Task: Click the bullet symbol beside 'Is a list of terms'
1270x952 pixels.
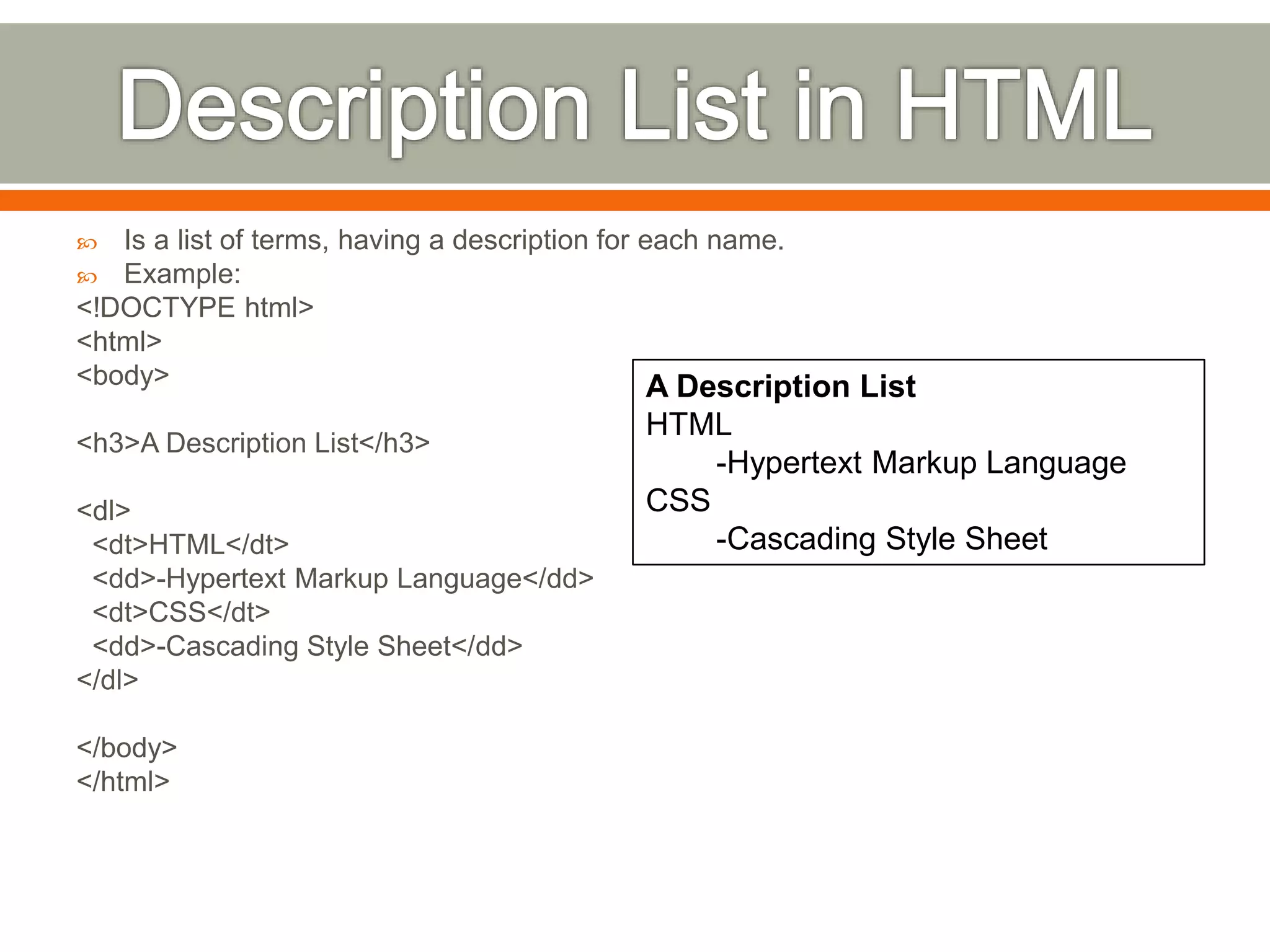Action: [87, 244]
